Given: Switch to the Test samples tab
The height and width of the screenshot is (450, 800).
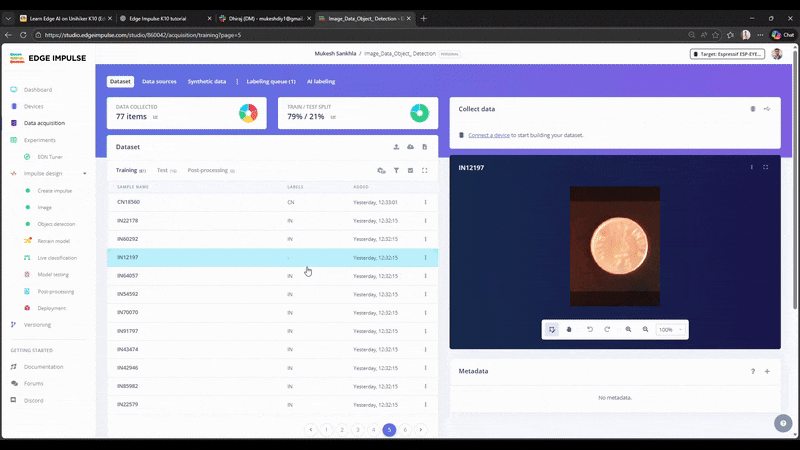Looking at the screenshot, I should pos(166,170).
